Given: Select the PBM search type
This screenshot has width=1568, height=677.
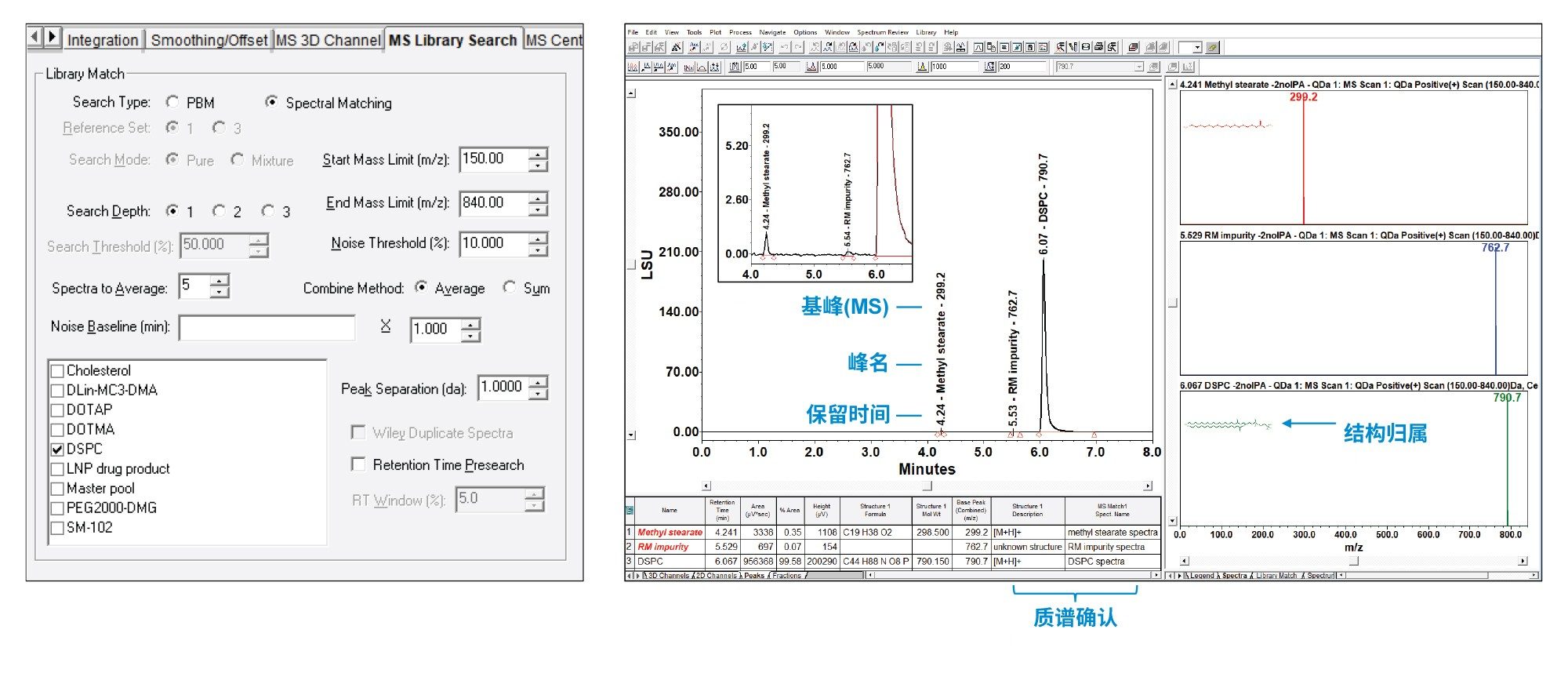Looking at the screenshot, I should click(x=172, y=102).
